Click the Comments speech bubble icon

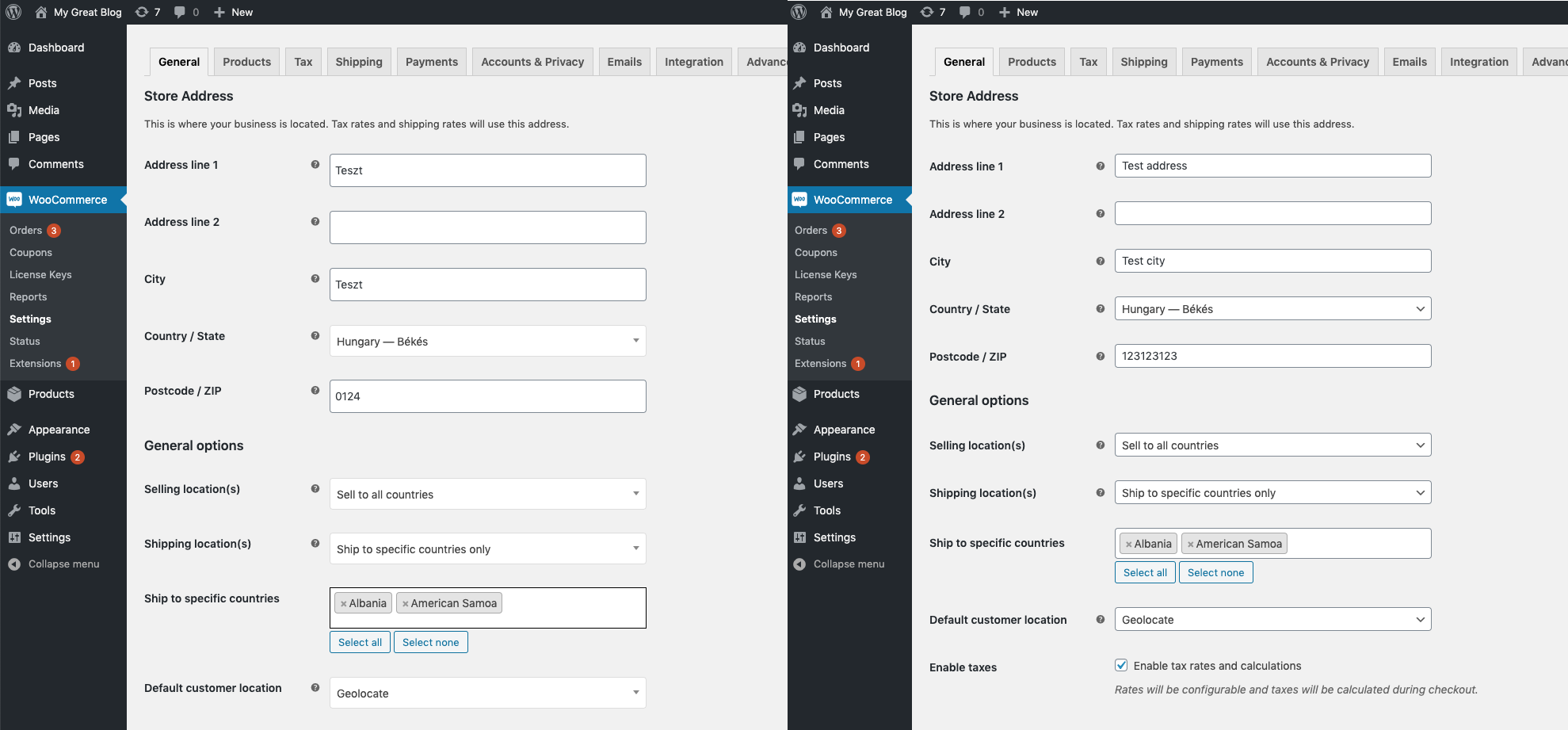[x=13, y=164]
